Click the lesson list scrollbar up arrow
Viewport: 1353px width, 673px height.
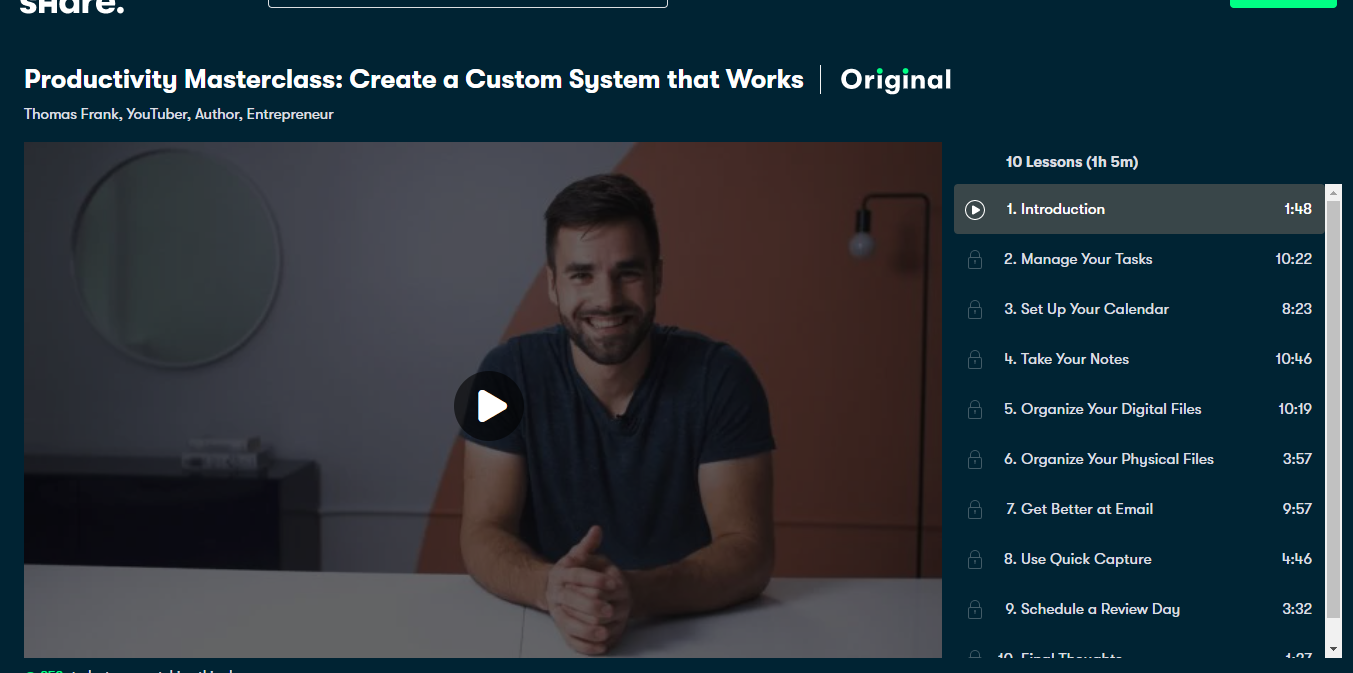click(1333, 192)
